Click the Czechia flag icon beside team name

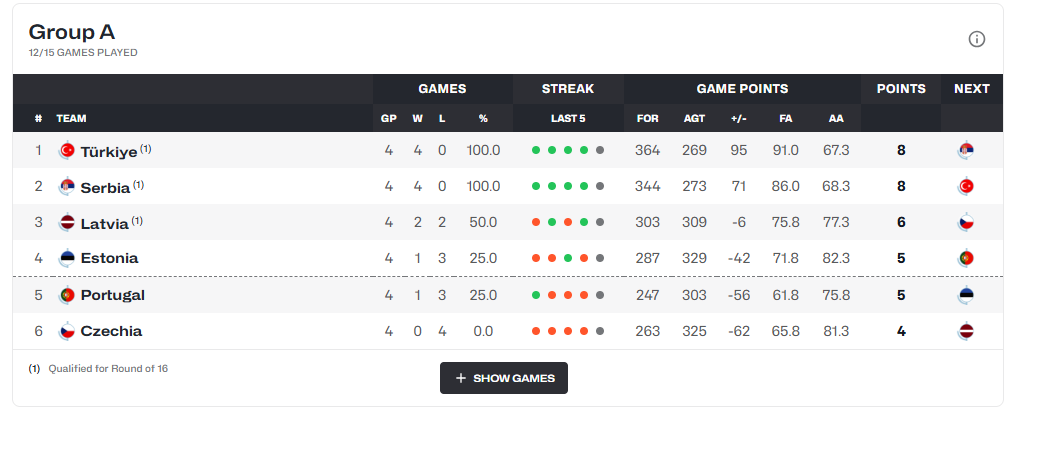(67, 331)
